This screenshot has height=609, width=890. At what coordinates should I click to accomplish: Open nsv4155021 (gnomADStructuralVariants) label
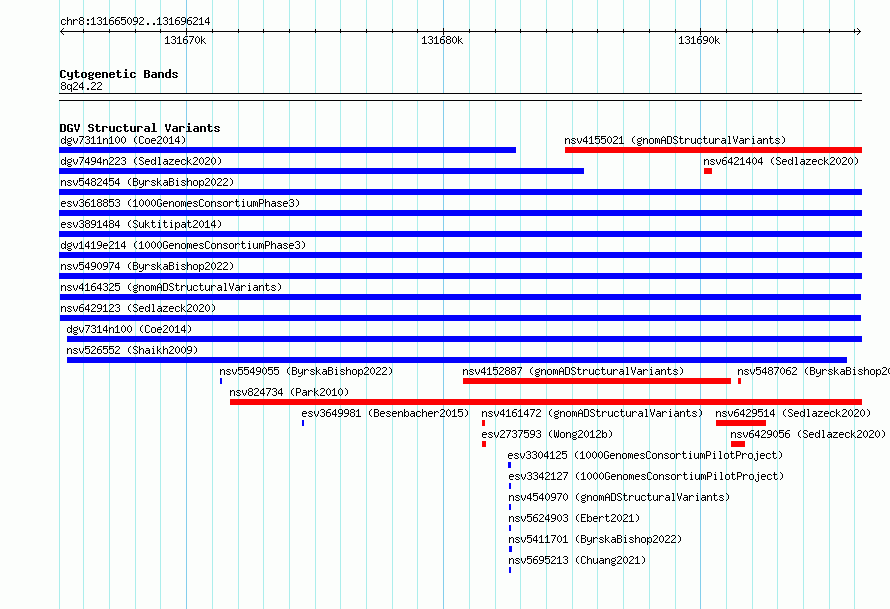(x=675, y=140)
